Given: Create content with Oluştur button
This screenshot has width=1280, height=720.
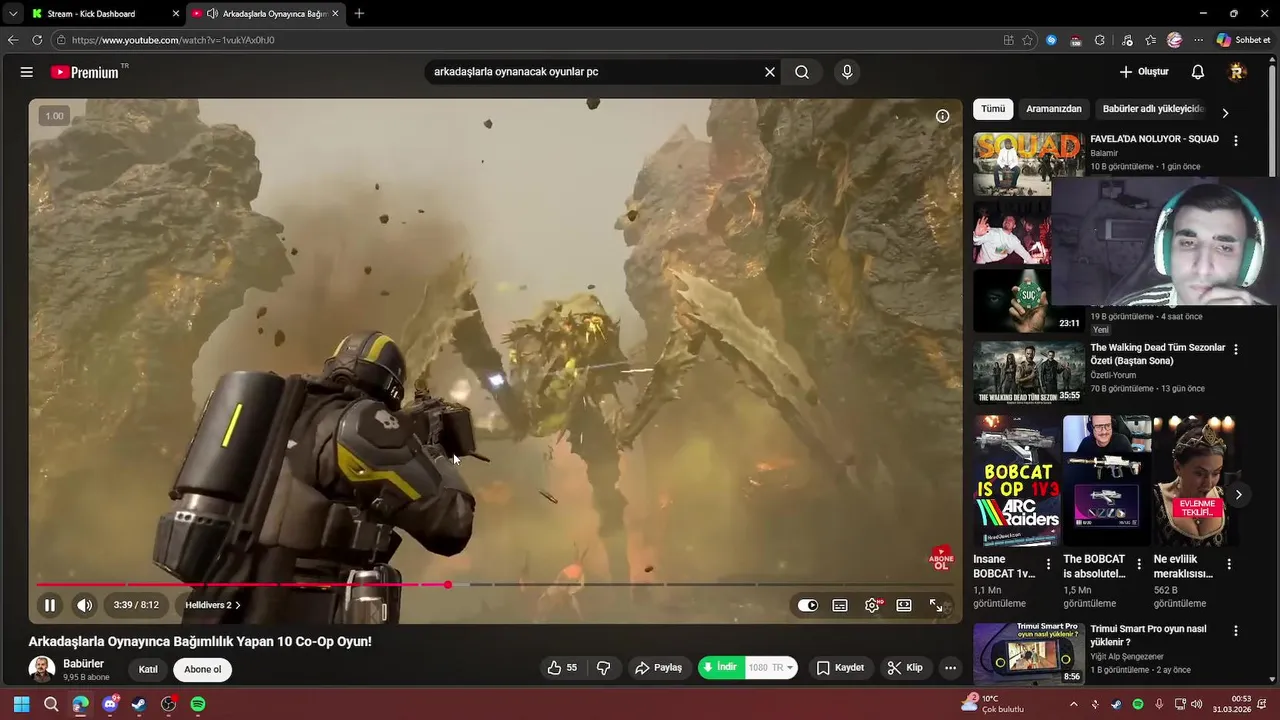Looking at the screenshot, I should pyautogui.click(x=1144, y=72).
